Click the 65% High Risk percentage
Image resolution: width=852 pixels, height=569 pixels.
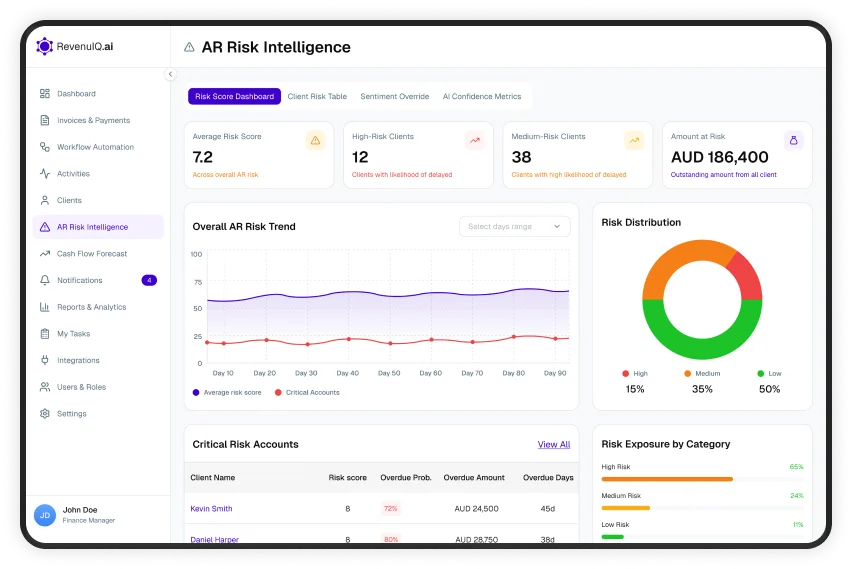click(796, 466)
